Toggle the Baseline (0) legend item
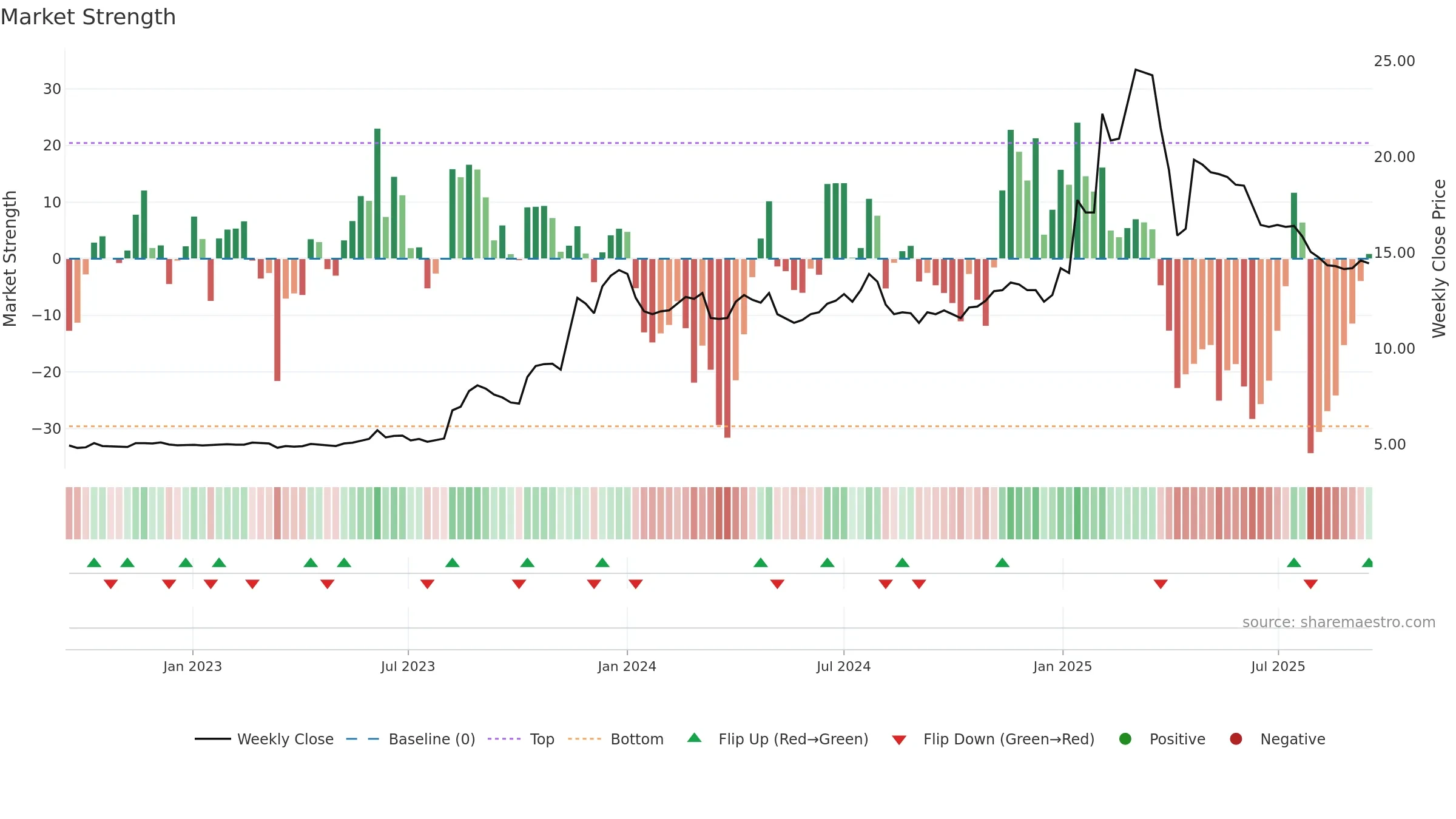The image size is (1456, 819). tap(411, 739)
